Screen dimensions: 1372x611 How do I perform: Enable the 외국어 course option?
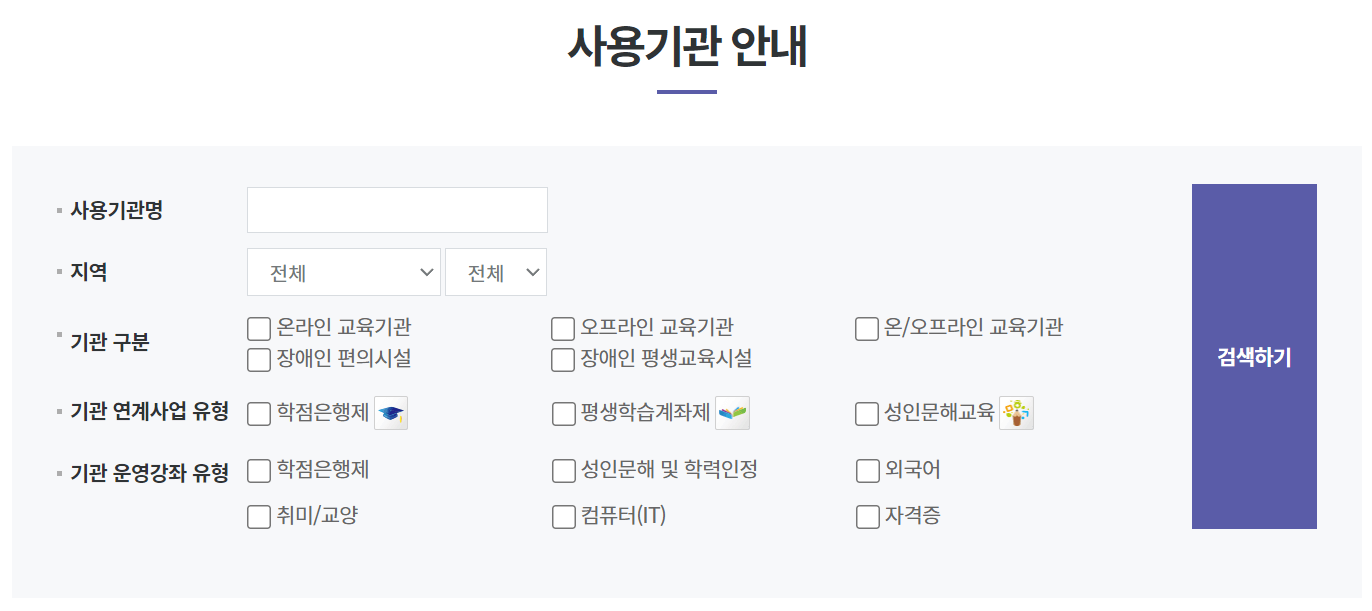coord(866,470)
